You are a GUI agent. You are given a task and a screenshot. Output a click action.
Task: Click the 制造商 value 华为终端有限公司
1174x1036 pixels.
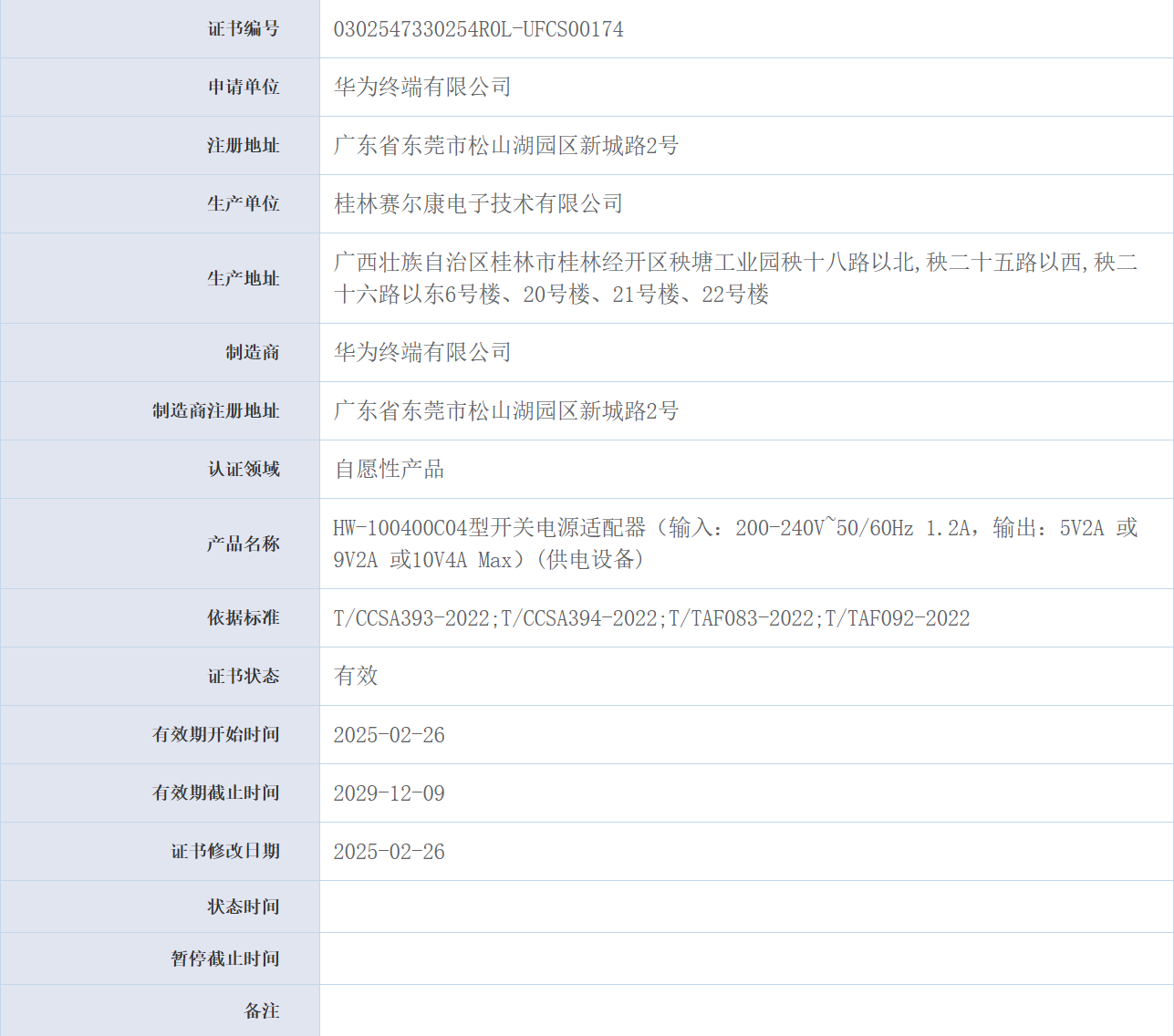point(422,353)
